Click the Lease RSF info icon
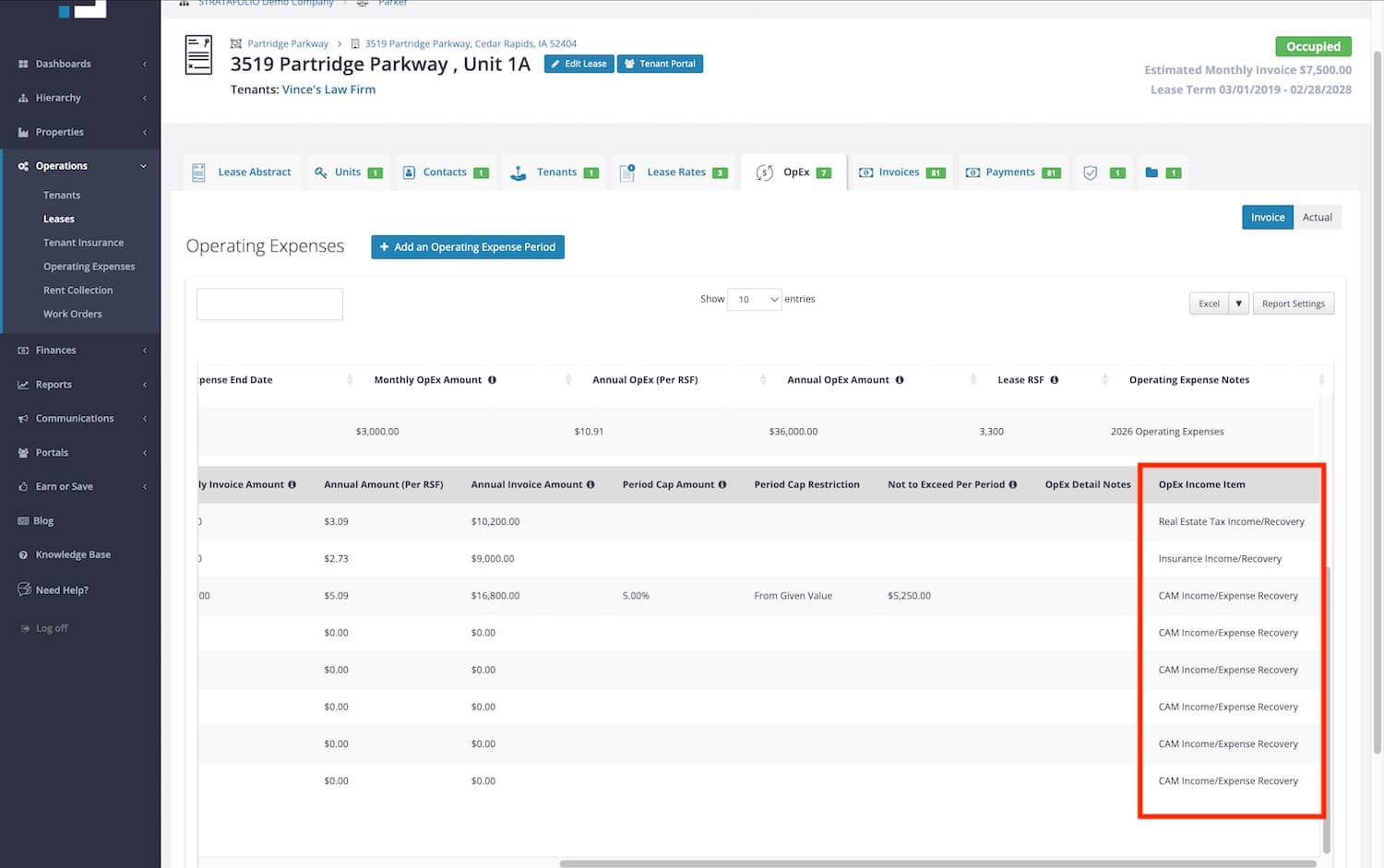The width and height of the screenshot is (1384, 868). tap(1054, 380)
